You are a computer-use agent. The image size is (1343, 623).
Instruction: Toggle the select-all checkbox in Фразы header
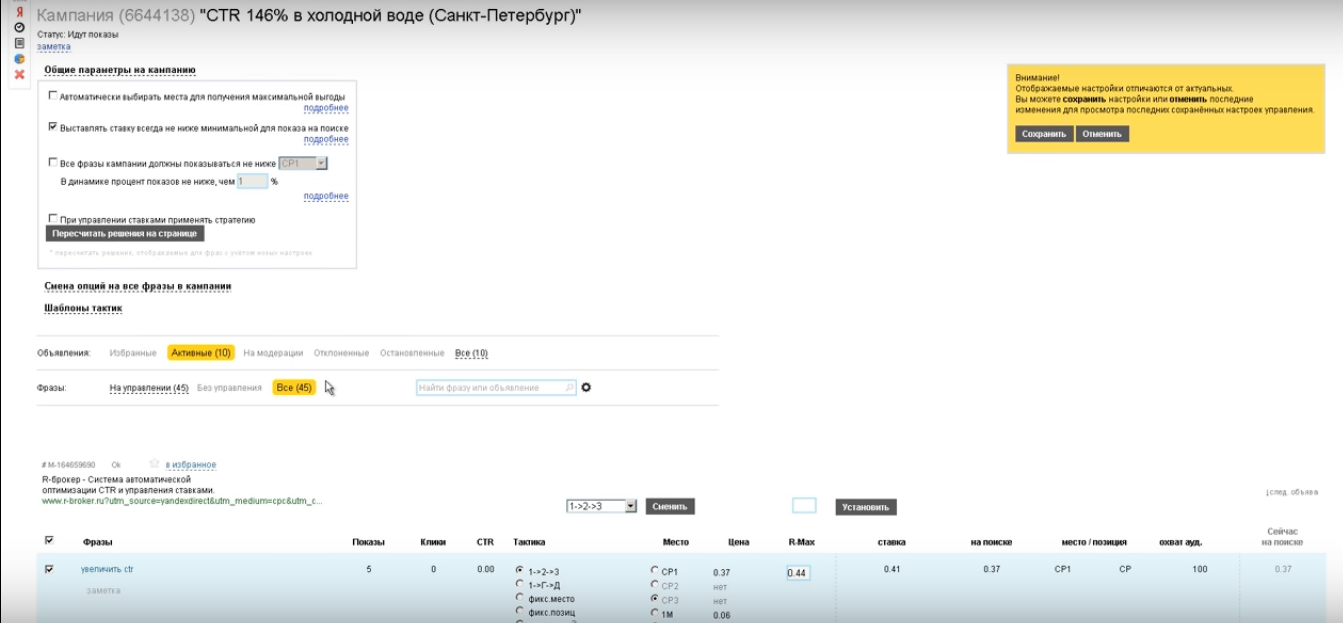tap(50, 541)
